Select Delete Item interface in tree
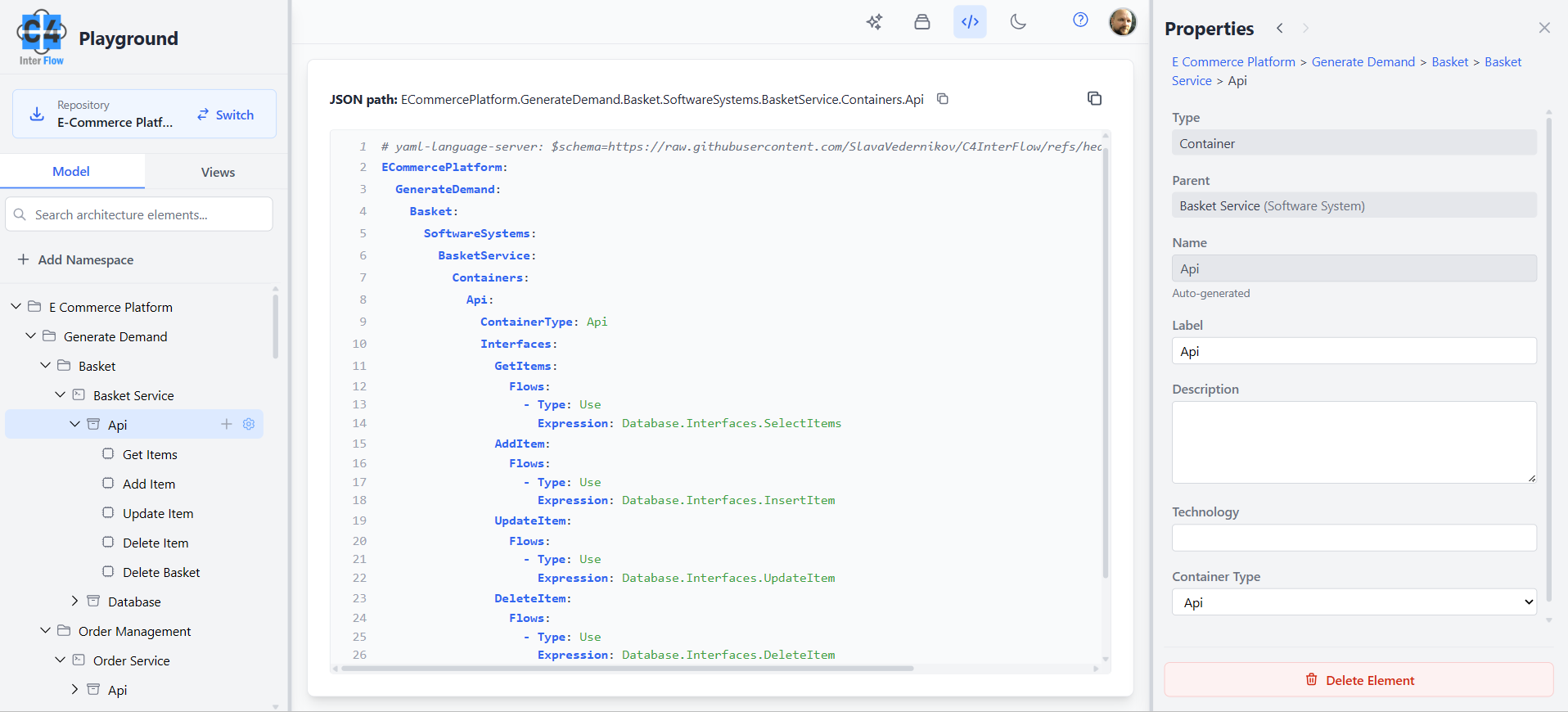 (x=155, y=543)
